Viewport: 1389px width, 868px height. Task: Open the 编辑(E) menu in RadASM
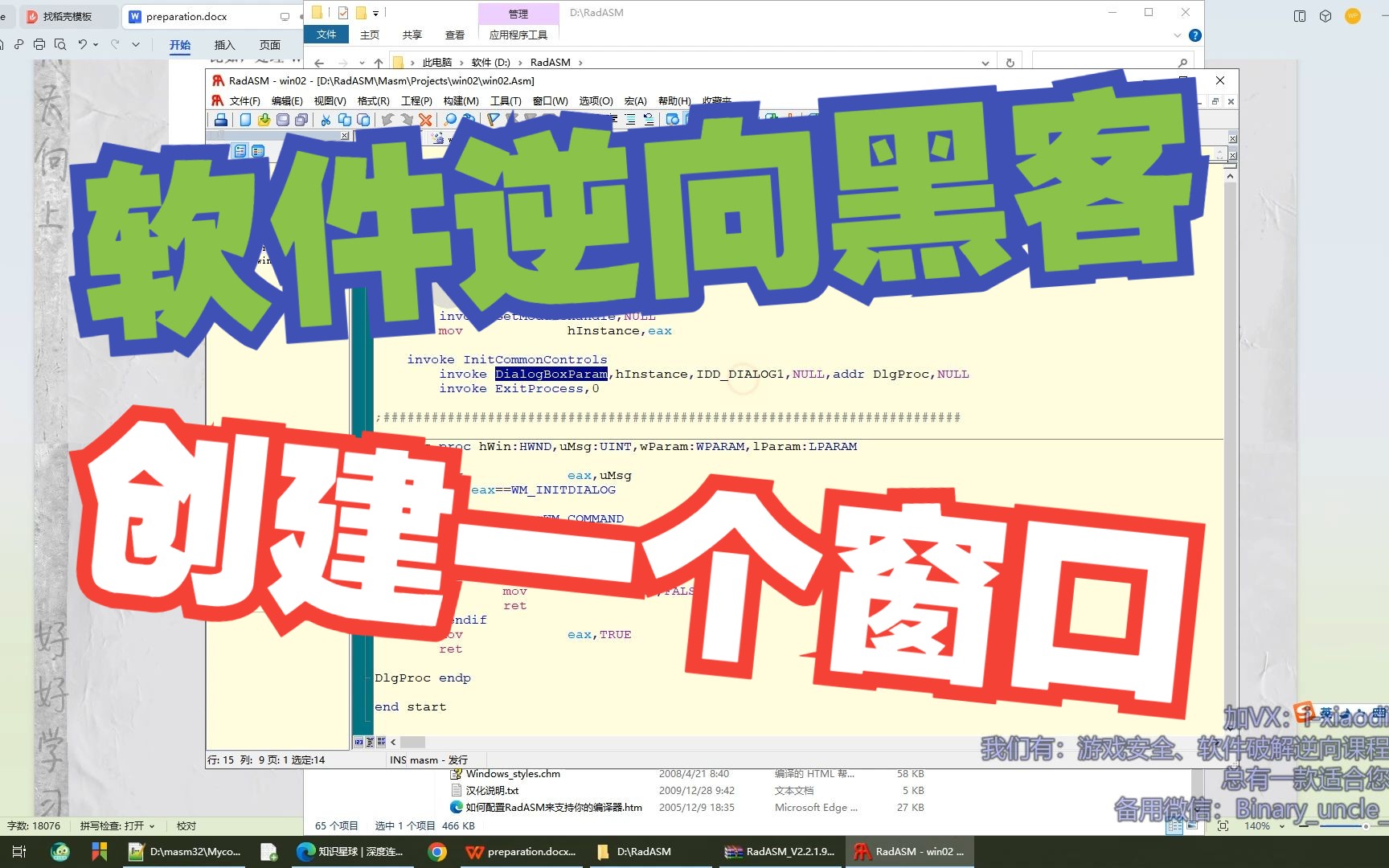(x=287, y=101)
